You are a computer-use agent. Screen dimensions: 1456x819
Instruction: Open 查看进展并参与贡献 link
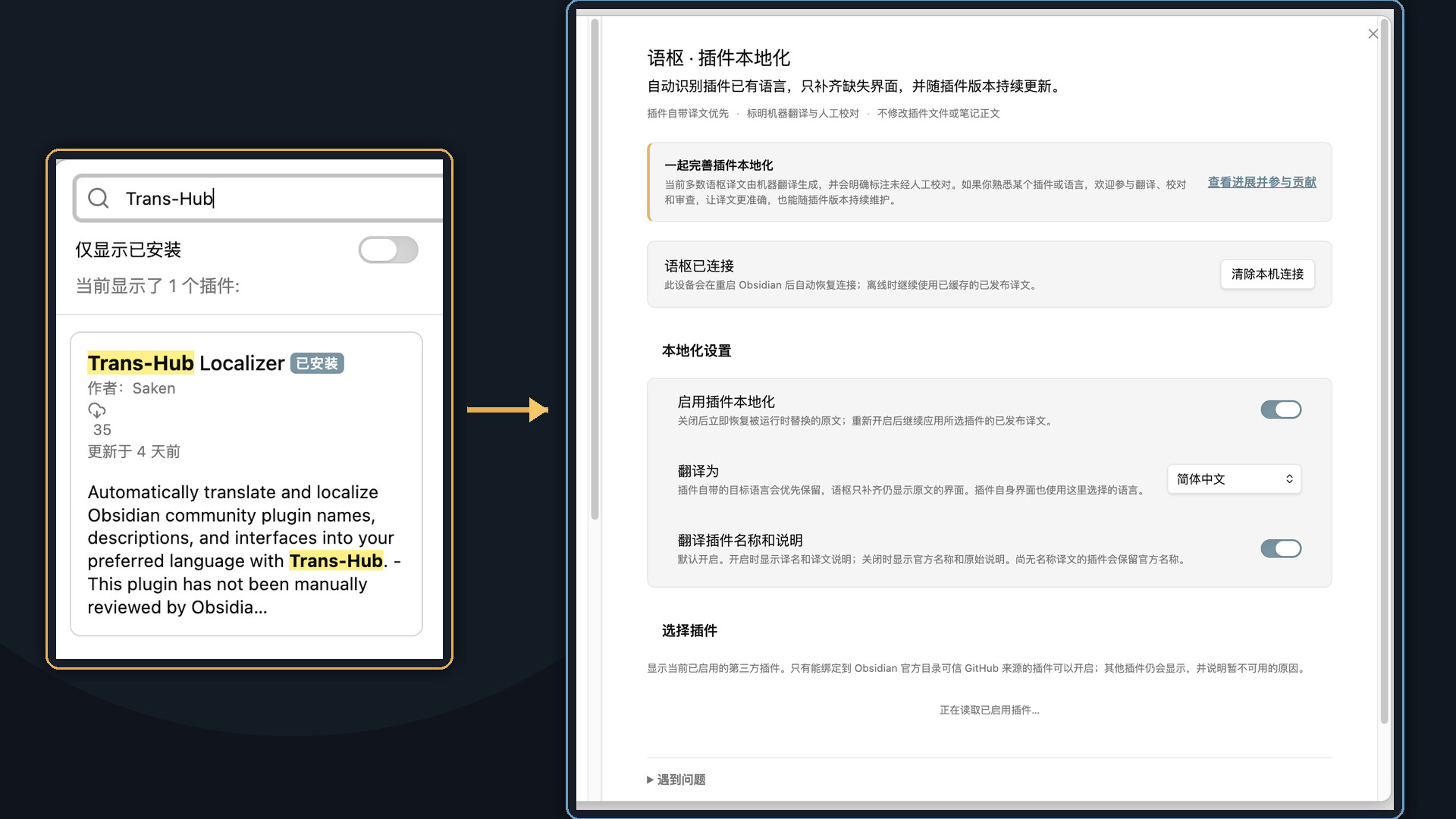point(1262,182)
